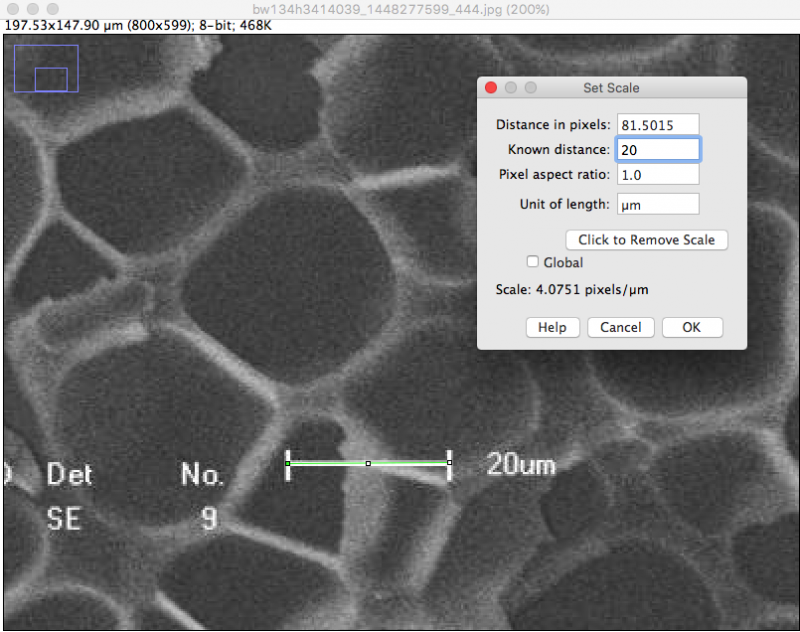Image resolution: width=800 pixels, height=632 pixels.
Task: Click the 'No.' label in the micrograph
Action: (202, 474)
